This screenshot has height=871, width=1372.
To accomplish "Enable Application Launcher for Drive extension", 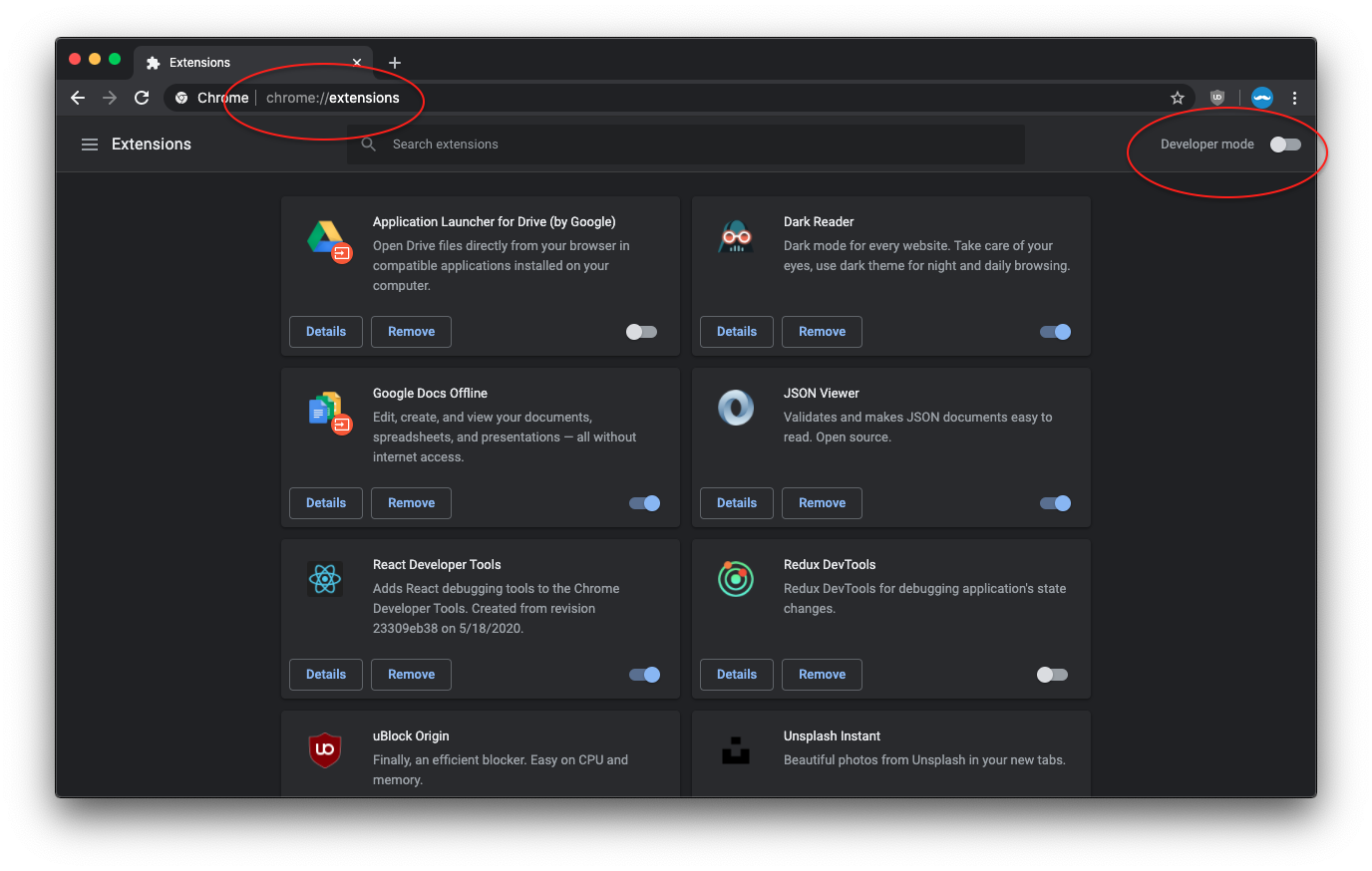I will (641, 332).
